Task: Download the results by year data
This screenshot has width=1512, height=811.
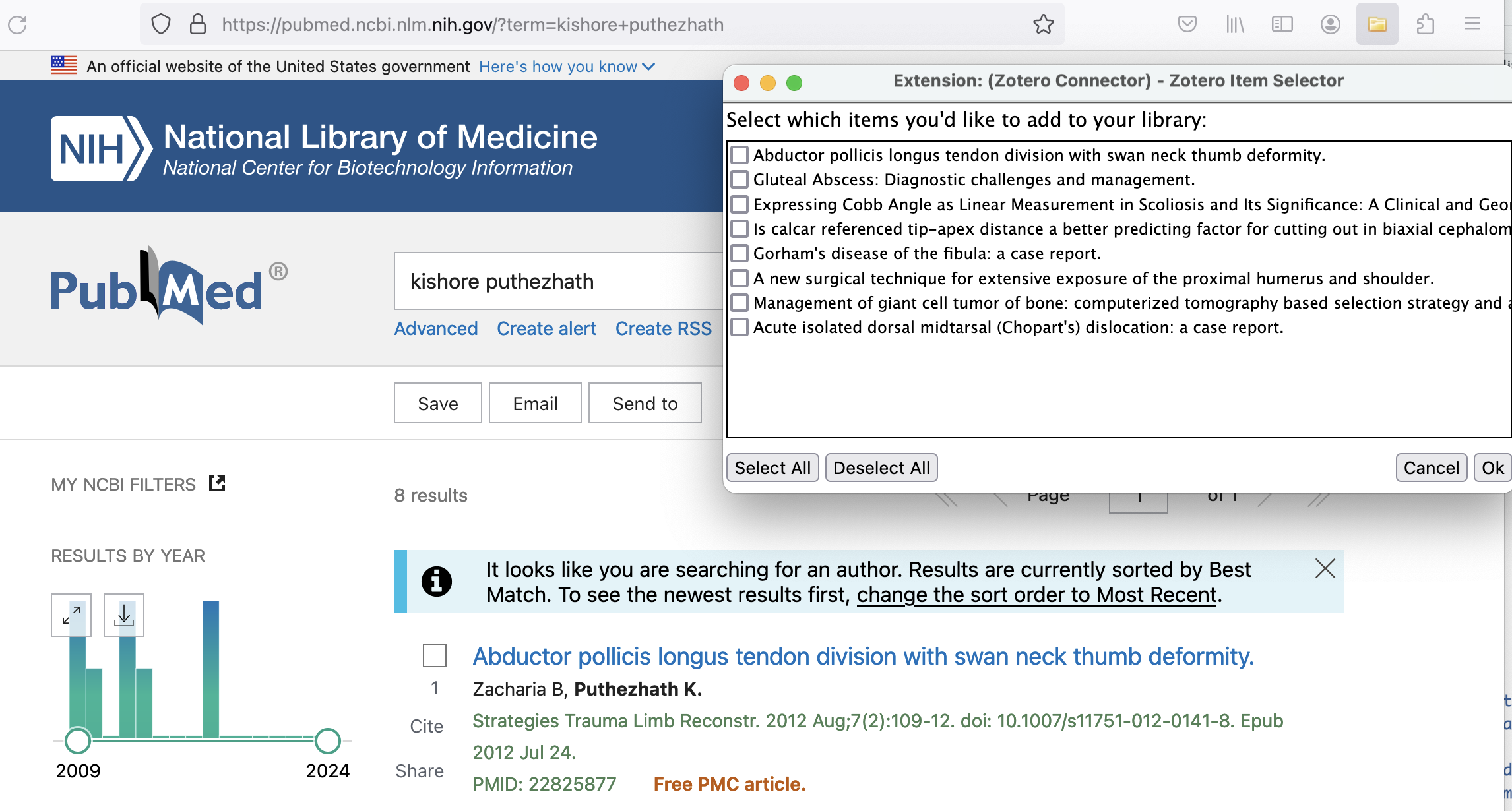Action: [124, 615]
